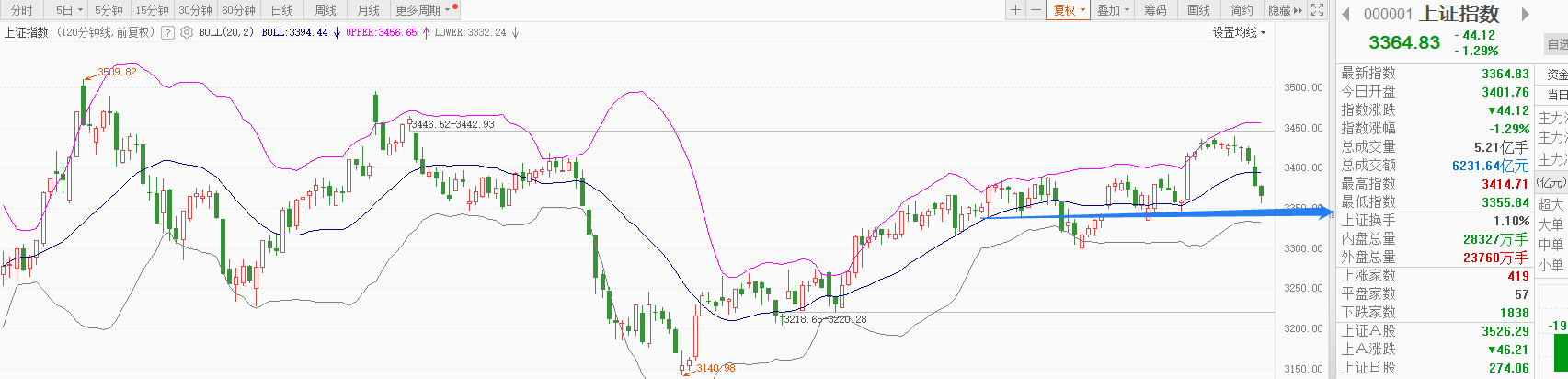
Task: Click the 3218.65-3220.28 gap label
Action: [x=825, y=319]
